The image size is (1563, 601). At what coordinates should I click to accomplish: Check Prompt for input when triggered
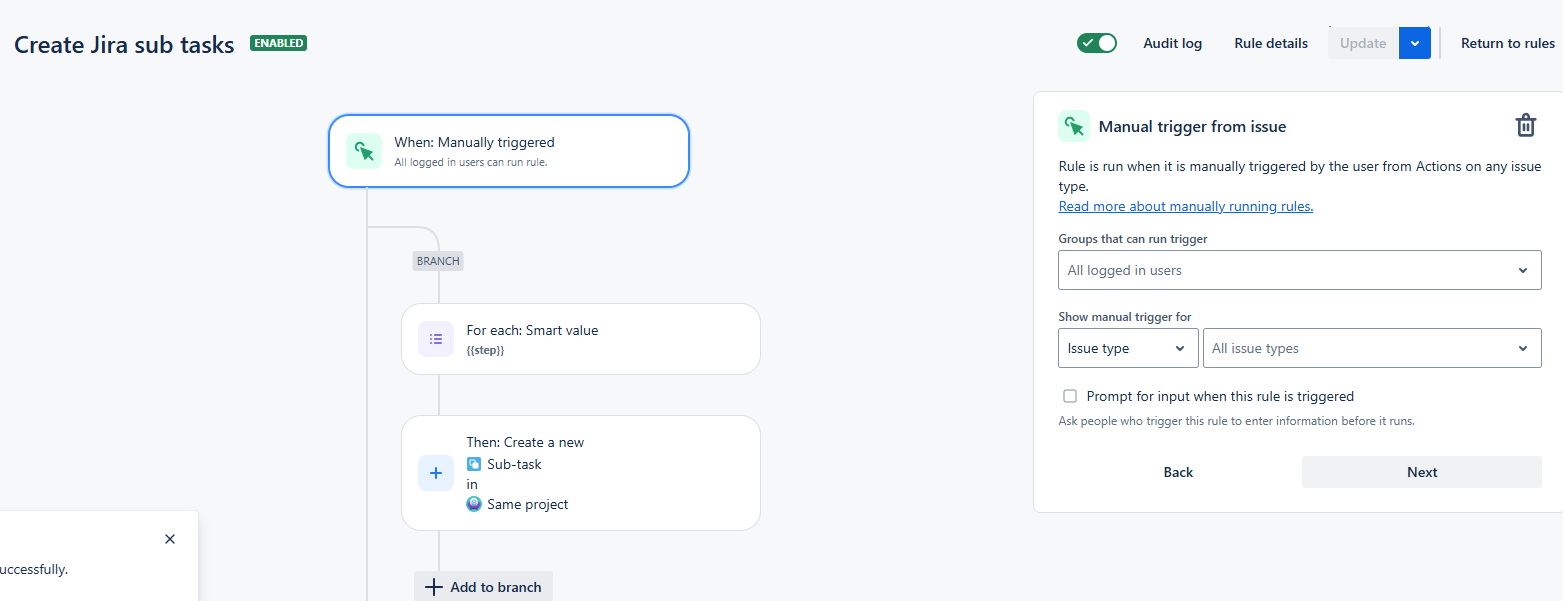[x=1070, y=396]
